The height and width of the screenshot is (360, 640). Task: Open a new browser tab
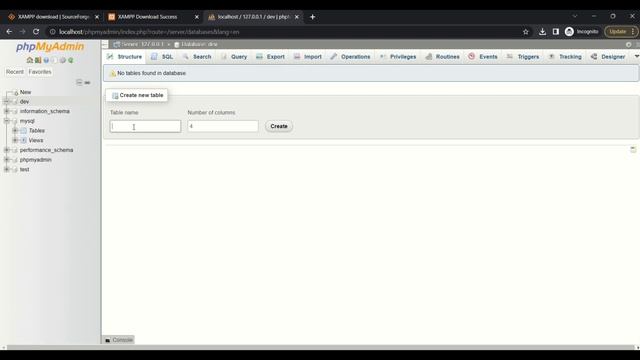pos(312,17)
